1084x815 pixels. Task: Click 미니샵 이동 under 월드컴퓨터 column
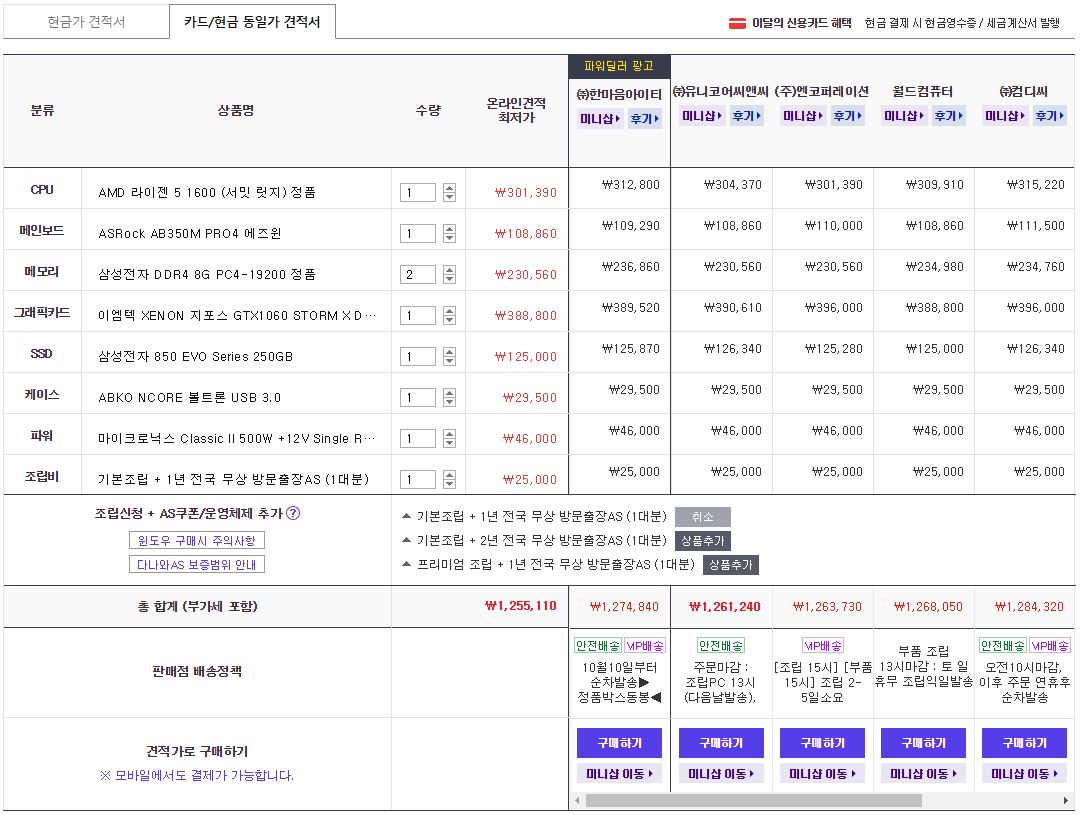[923, 774]
